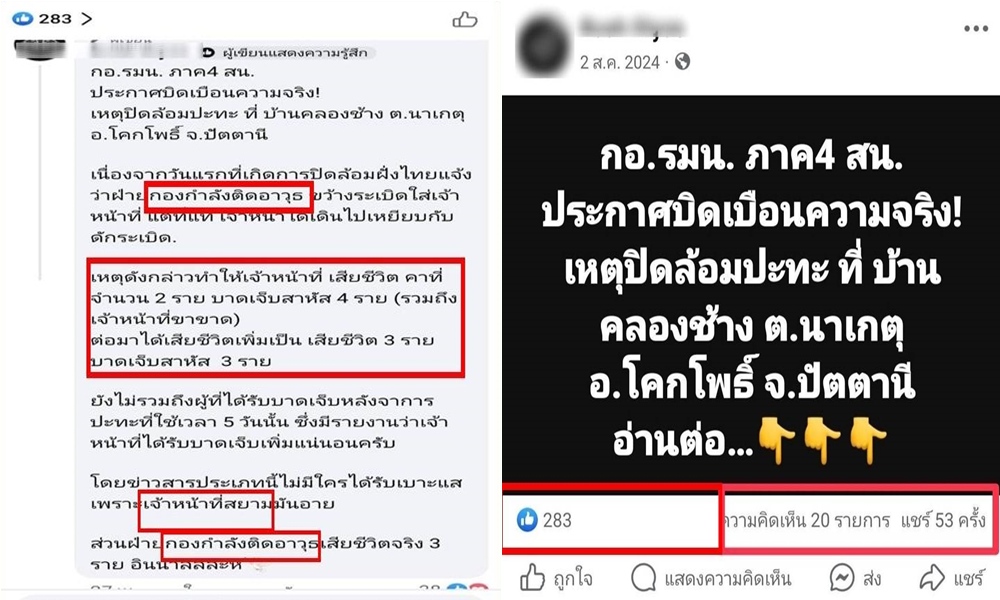This screenshot has height=600, width=1000.
Task: Click the blue like reaction icon beside 283 at top left
Action: pyautogui.click(x=22, y=19)
